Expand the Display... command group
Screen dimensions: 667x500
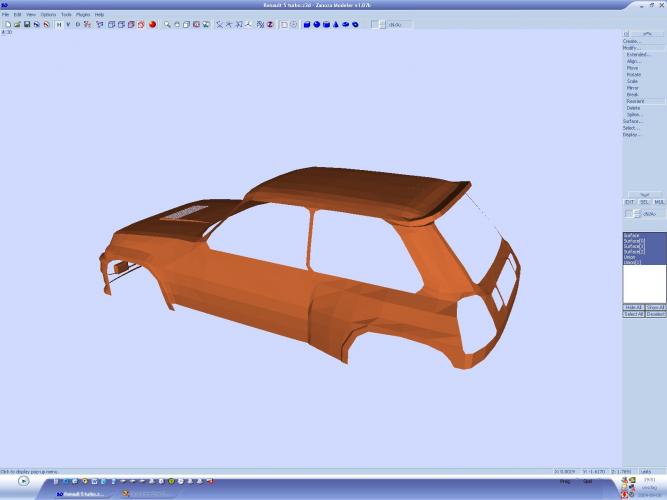[x=631, y=134]
